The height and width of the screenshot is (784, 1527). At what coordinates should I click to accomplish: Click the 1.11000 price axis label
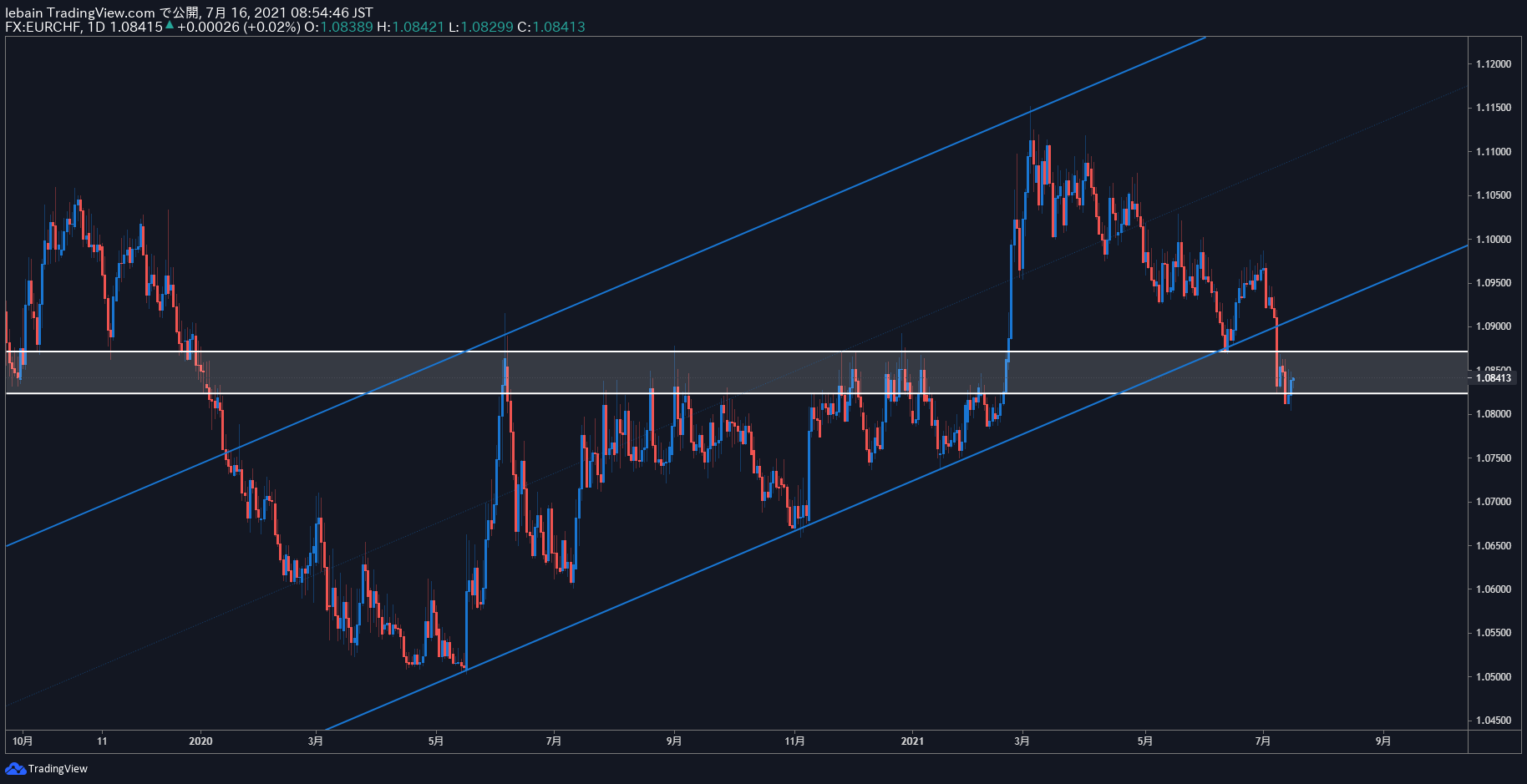[1494, 152]
